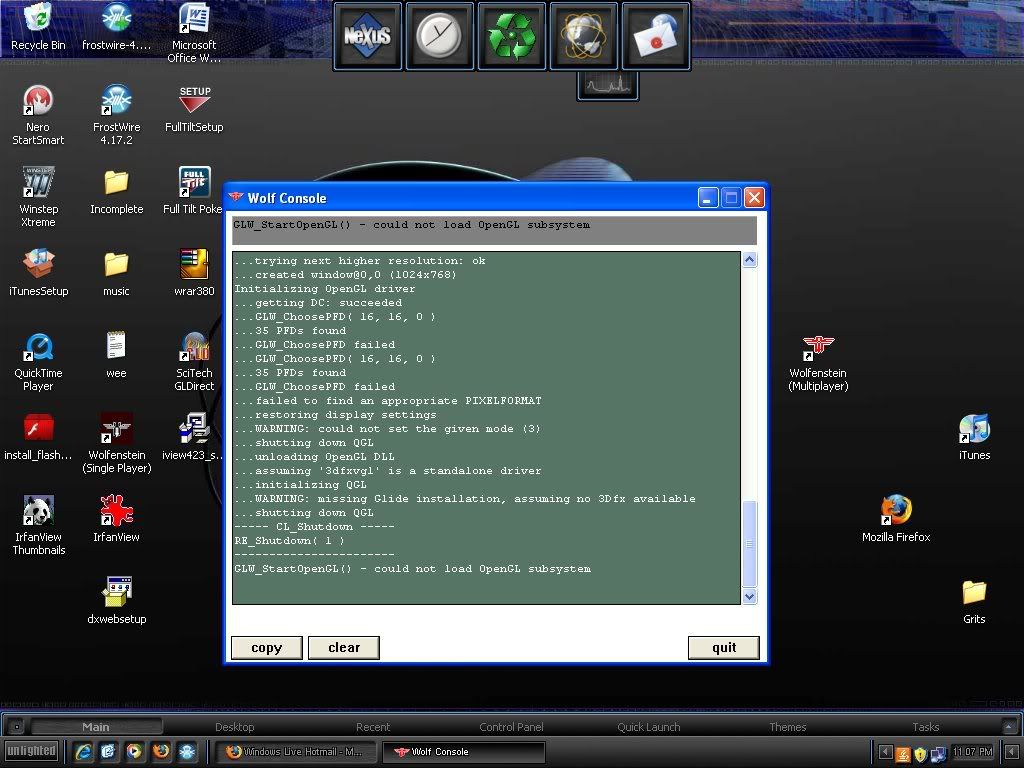1024x768 pixels.
Task: Select the dxwebsetup installer icon
Action: [x=116, y=601]
